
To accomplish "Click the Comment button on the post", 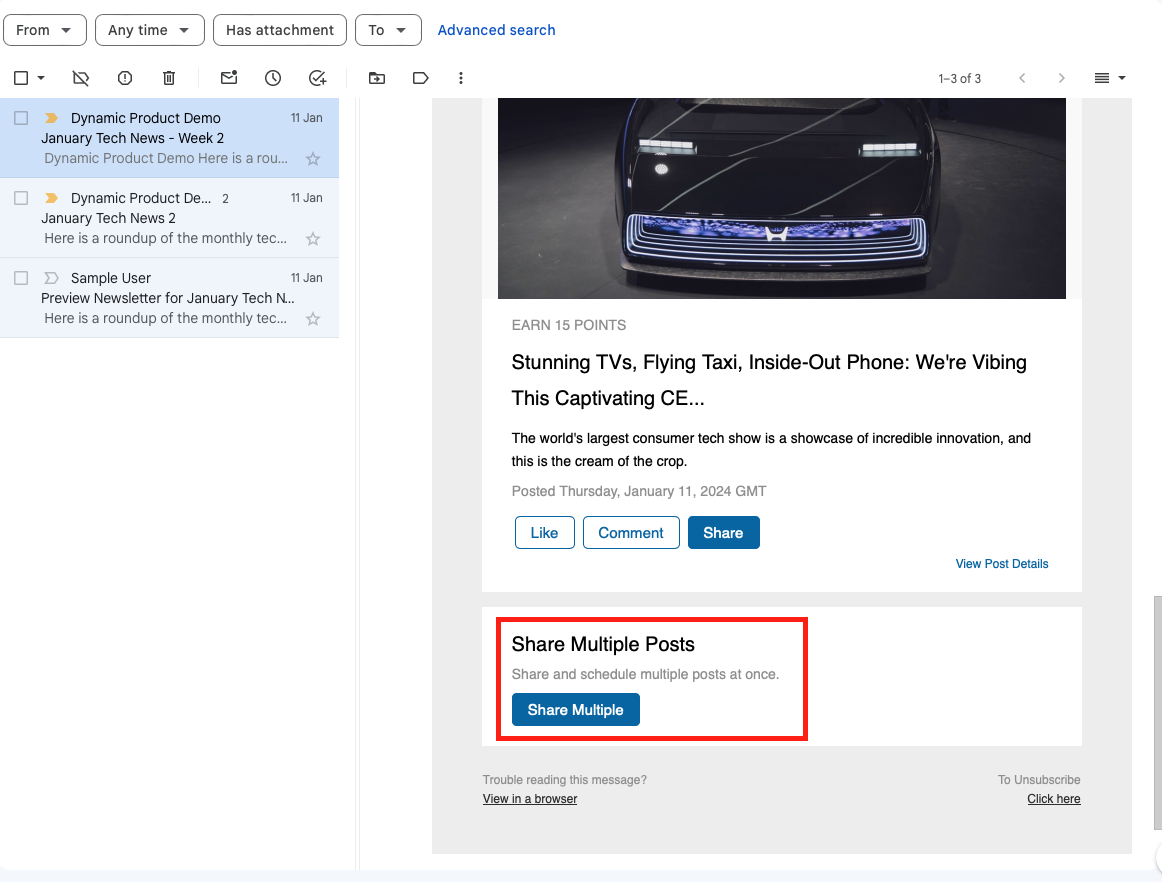I will 631,533.
